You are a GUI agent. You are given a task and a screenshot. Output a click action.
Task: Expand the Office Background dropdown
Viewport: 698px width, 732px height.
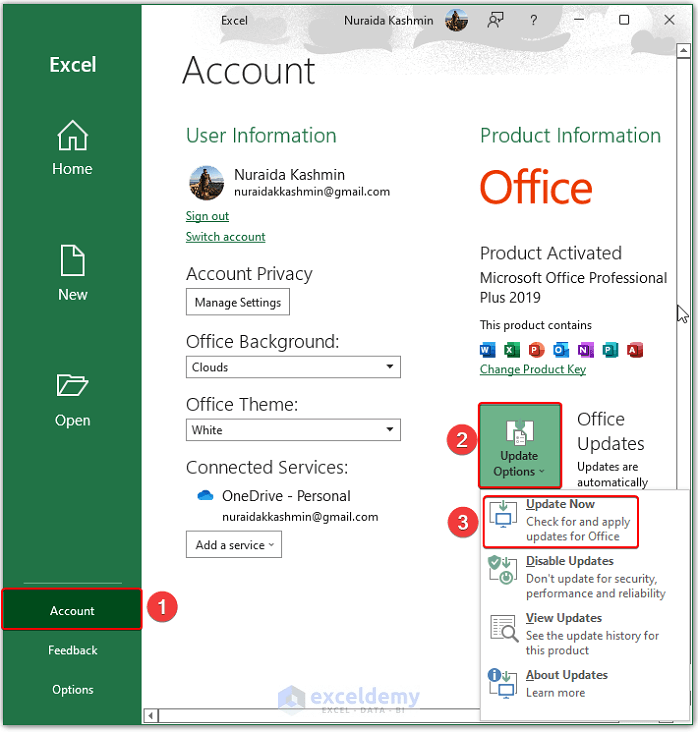point(293,367)
